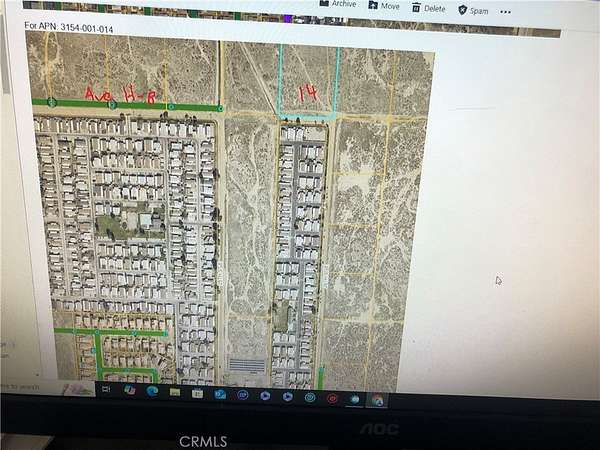Open Outlook from the taskbar
This screenshot has height=450, width=600.
point(220,394)
